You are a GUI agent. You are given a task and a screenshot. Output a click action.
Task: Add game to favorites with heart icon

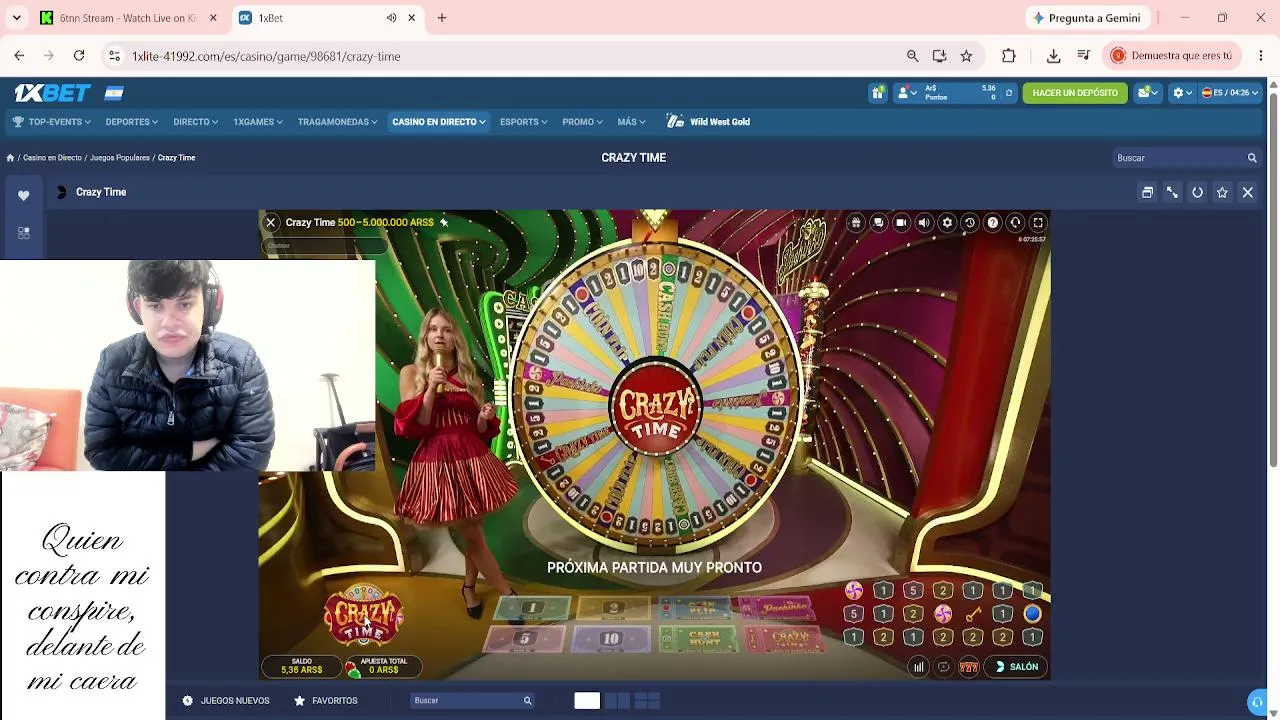coord(24,196)
